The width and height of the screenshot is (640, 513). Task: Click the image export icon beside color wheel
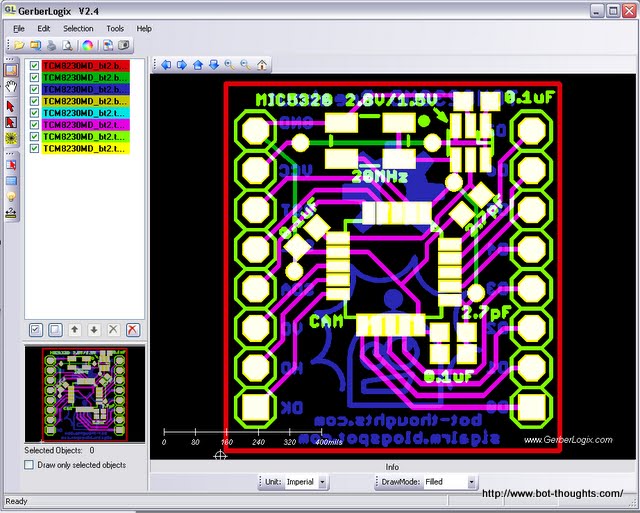point(108,45)
